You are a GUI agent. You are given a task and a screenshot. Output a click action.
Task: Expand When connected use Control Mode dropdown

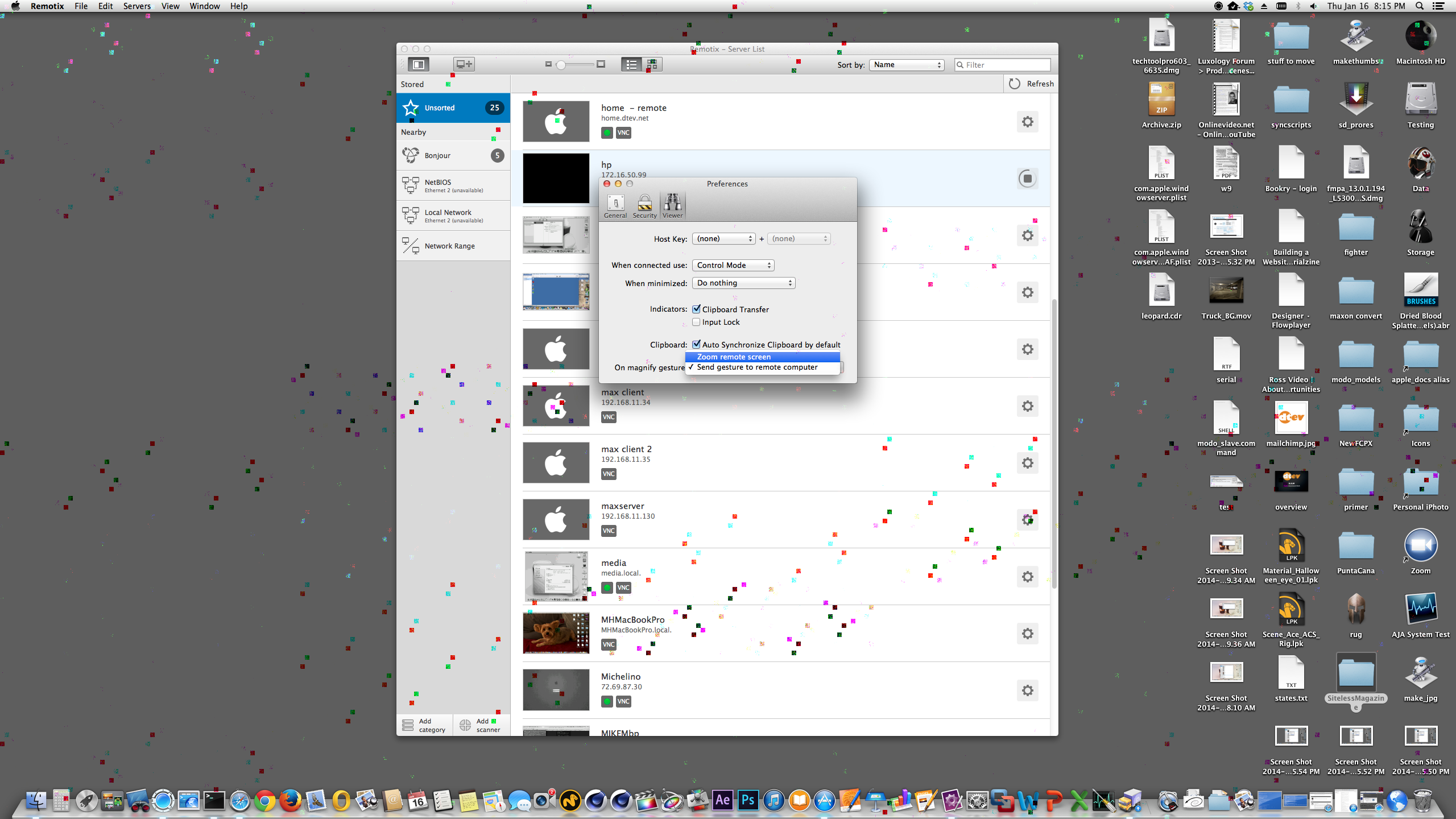pyautogui.click(x=733, y=265)
